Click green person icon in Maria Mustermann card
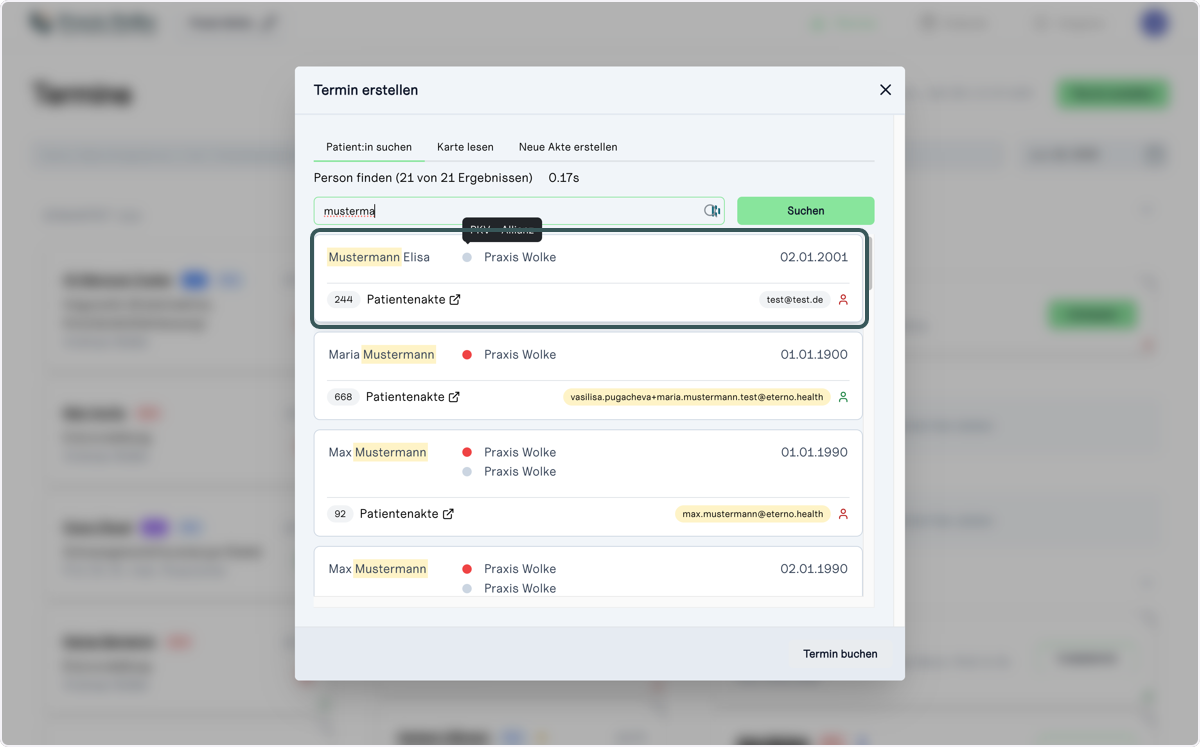 (843, 397)
